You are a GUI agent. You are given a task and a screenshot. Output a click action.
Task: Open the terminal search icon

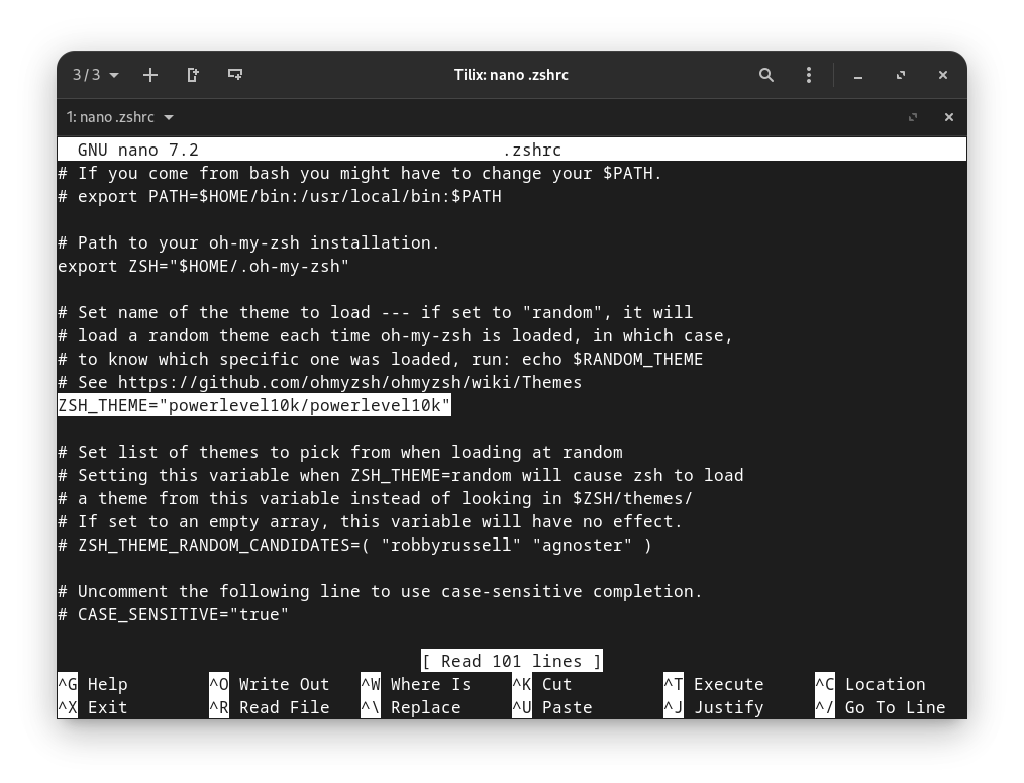point(766,75)
